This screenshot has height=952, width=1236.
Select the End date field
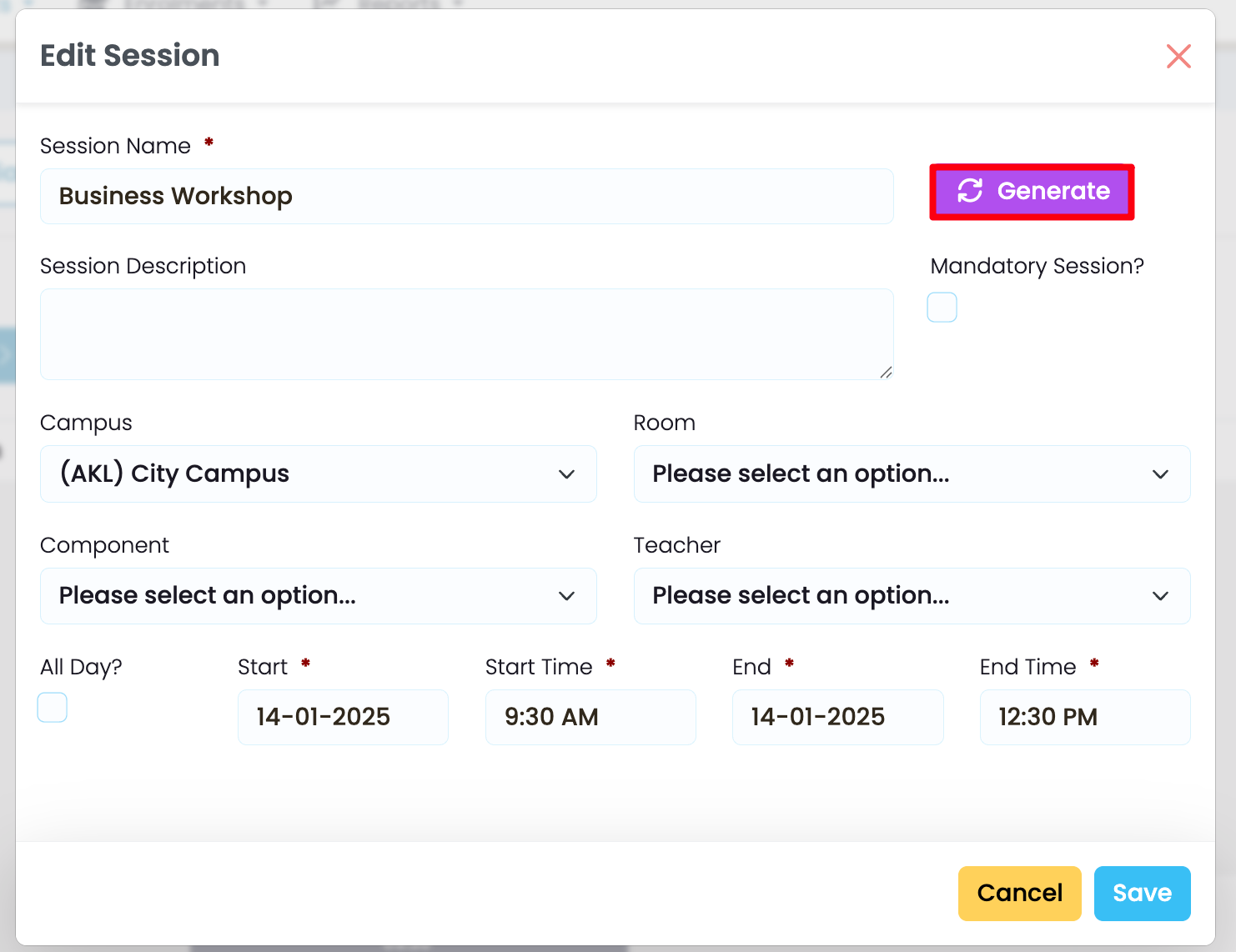pos(837,717)
